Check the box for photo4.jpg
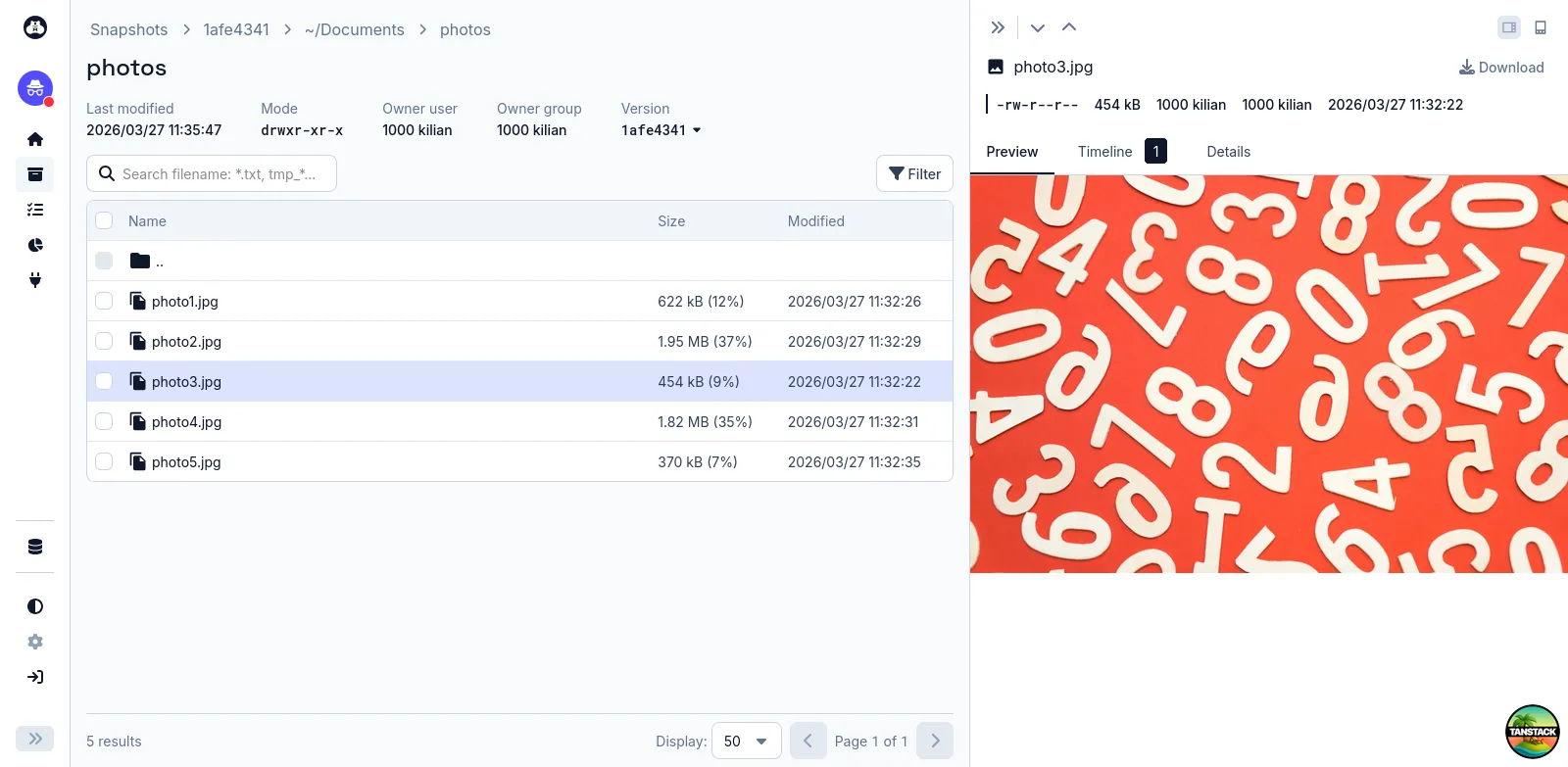This screenshot has height=767, width=1568. coord(104,421)
